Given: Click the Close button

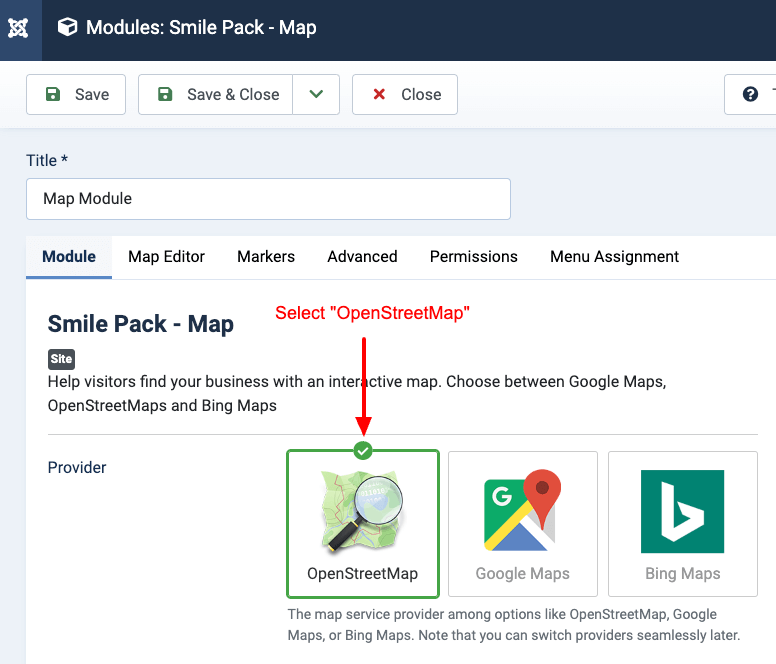Looking at the screenshot, I should pyautogui.click(x=405, y=95).
